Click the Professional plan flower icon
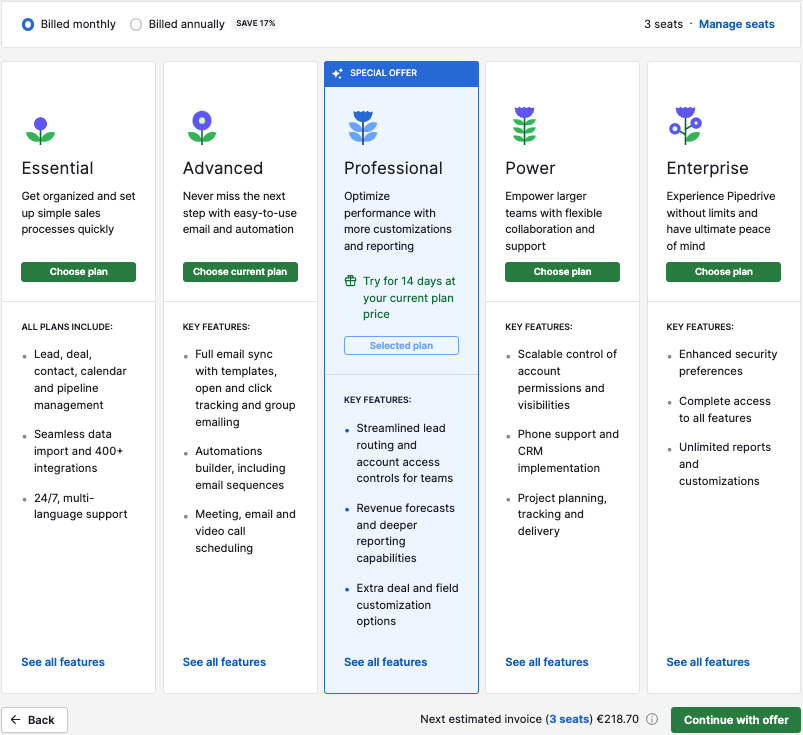803x735 pixels. pyautogui.click(x=363, y=128)
